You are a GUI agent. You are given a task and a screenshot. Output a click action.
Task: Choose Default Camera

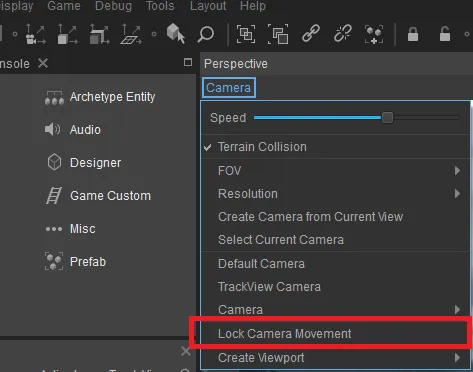pos(336,264)
